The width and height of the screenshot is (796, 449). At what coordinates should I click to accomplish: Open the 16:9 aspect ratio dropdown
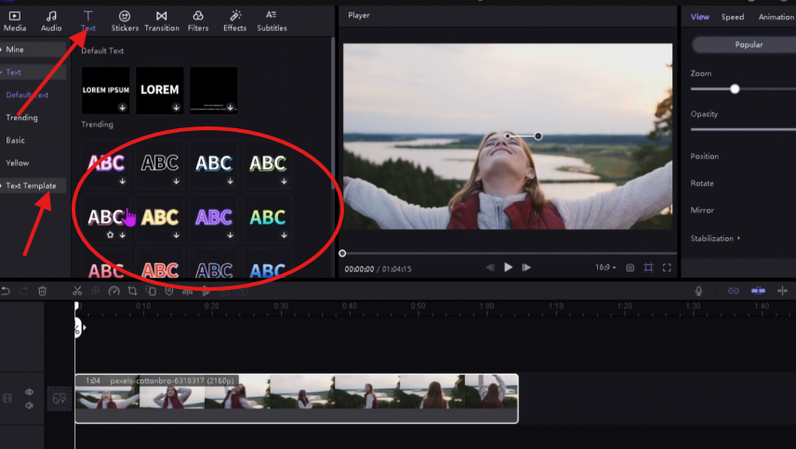[x=605, y=267]
